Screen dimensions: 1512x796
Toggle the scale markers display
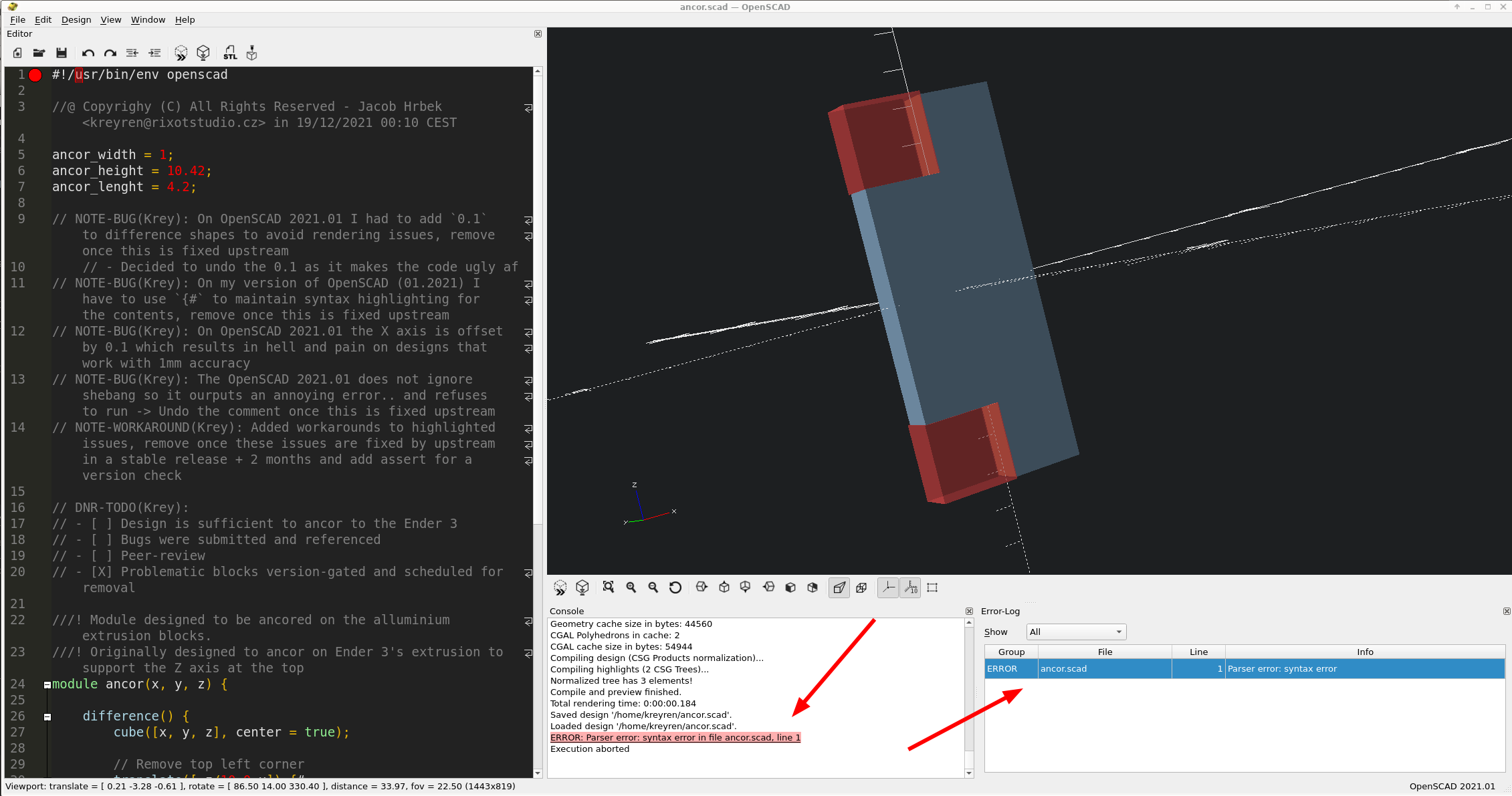[910, 587]
